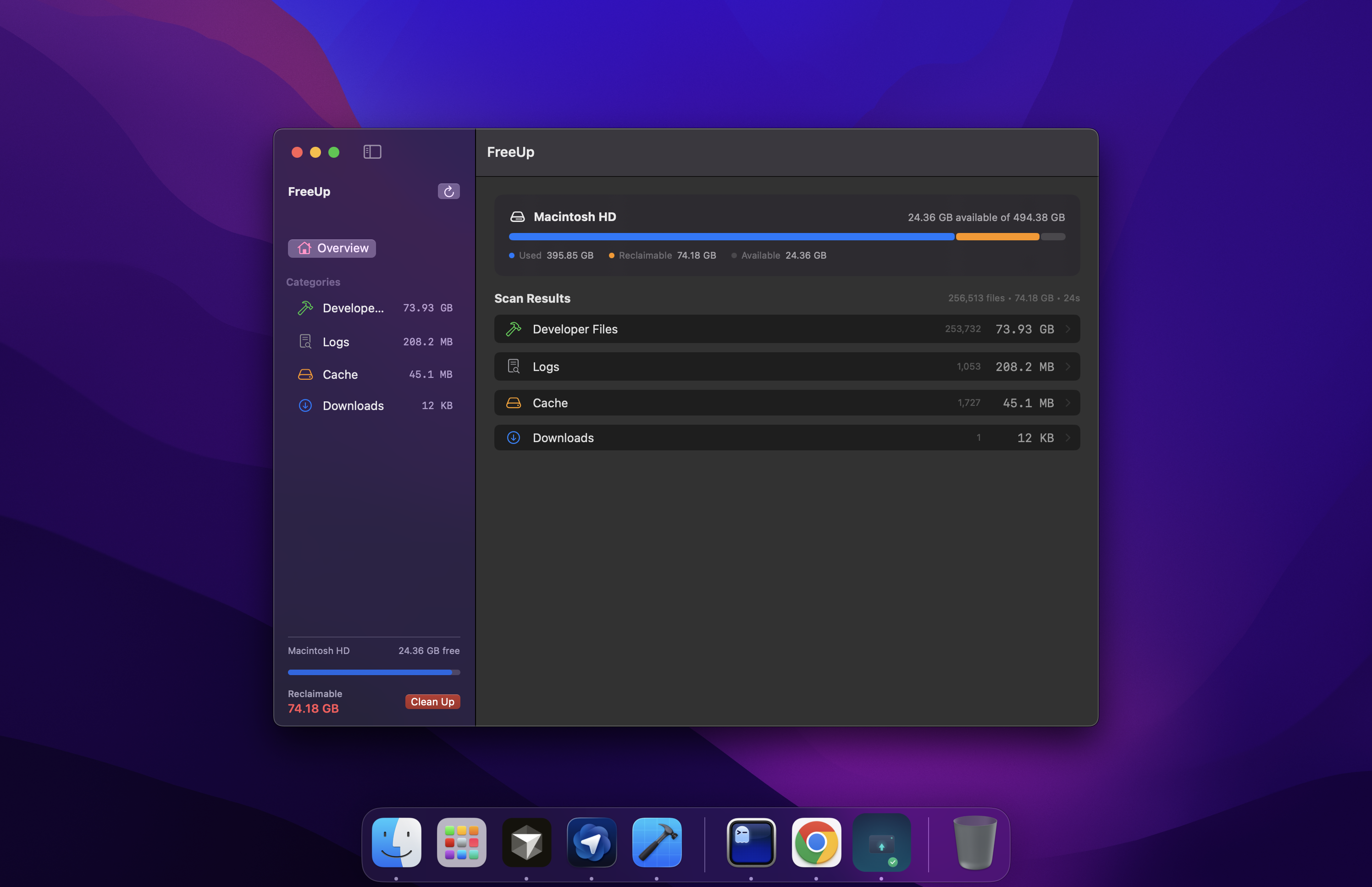
Task: Open Xcode hammer app in Dock
Action: [656, 843]
